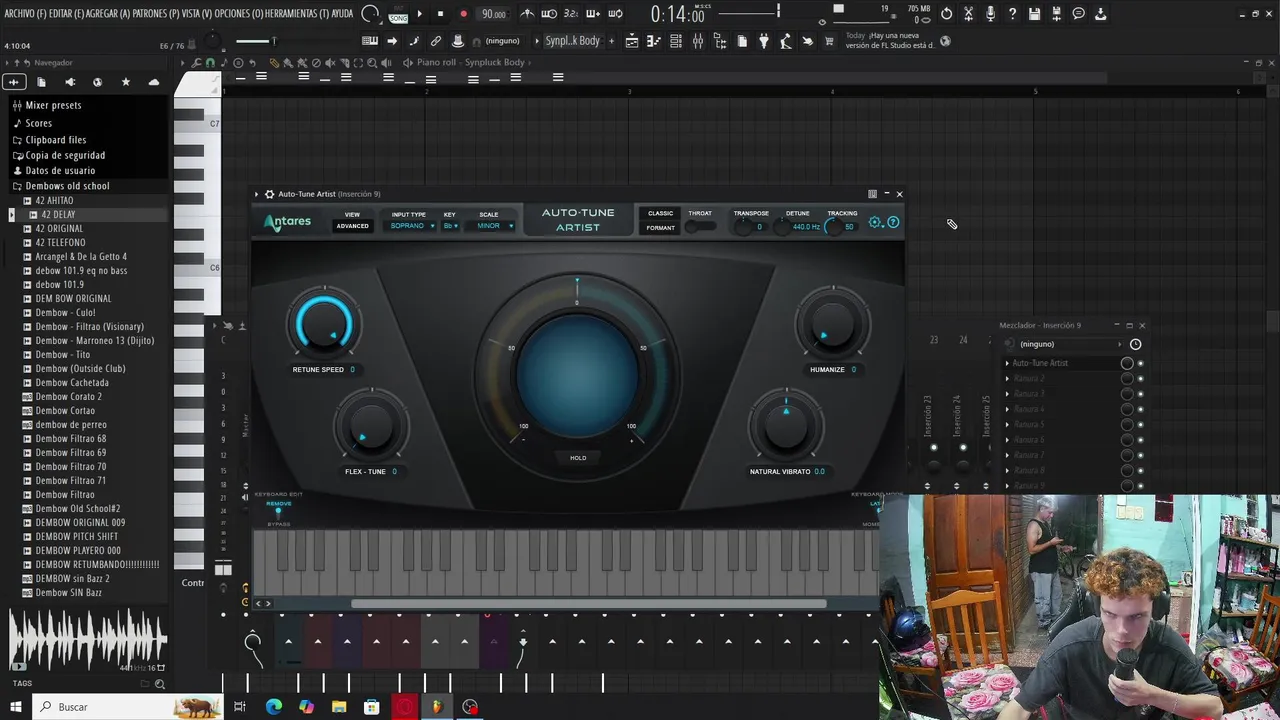Open the Windows Start button
This screenshot has height=720, width=1280.
[16, 707]
